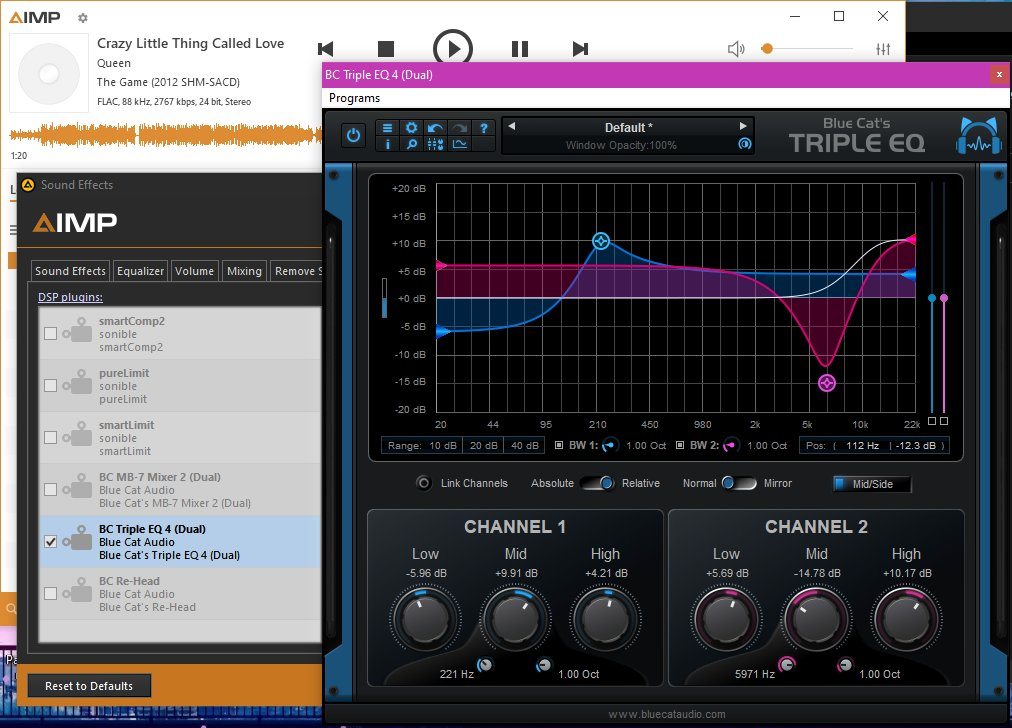The height and width of the screenshot is (728, 1012).
Task: Skip to next track in AIMP
Action: coord(580,49)
